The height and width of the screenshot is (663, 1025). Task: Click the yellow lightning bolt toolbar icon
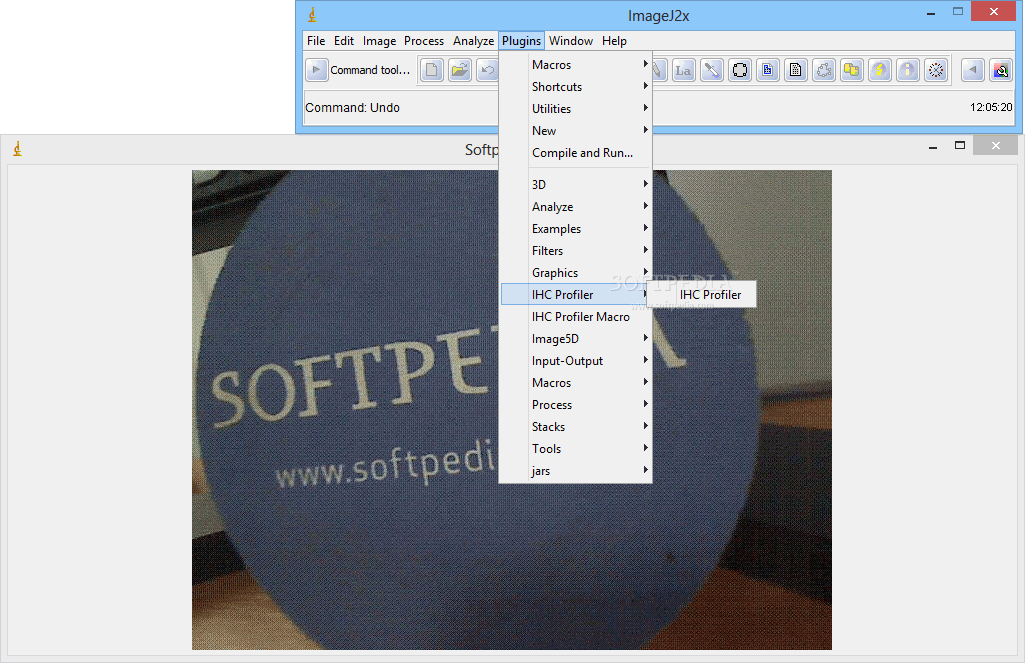(880, 70)
